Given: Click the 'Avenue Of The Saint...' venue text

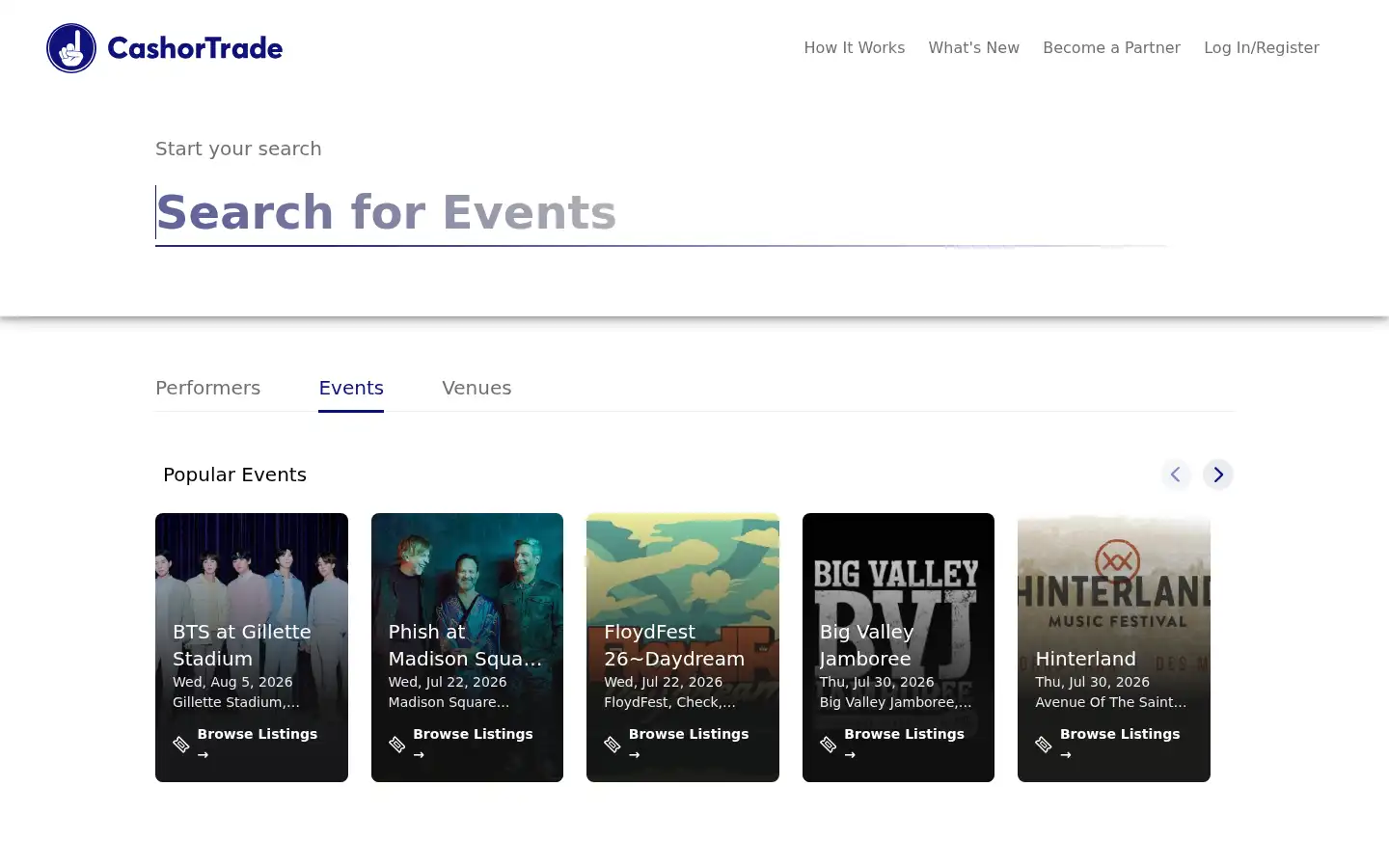Looking at the screenshot, I should coord(1111,702).
